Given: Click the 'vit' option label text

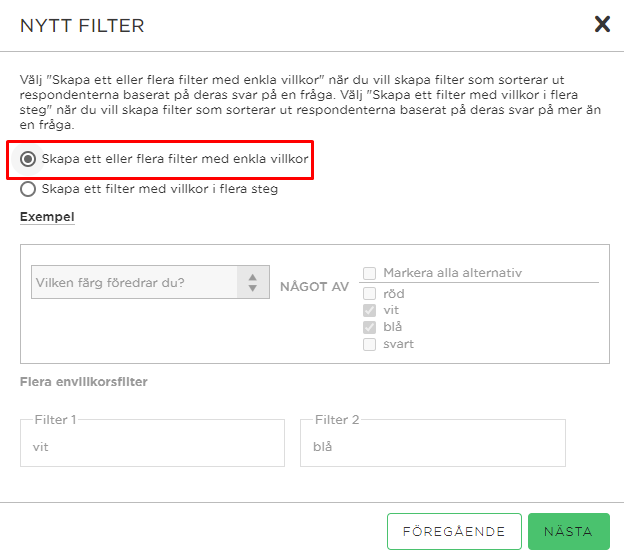Looking at the screenshot, I should tap(391, 310).
